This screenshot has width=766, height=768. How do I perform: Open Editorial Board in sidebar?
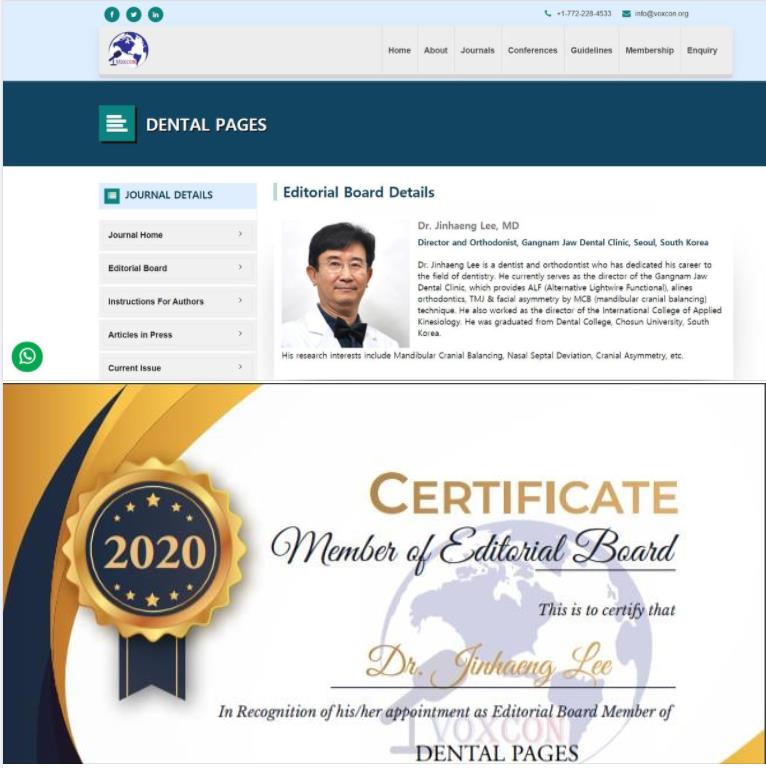click(x=177, y=268)
